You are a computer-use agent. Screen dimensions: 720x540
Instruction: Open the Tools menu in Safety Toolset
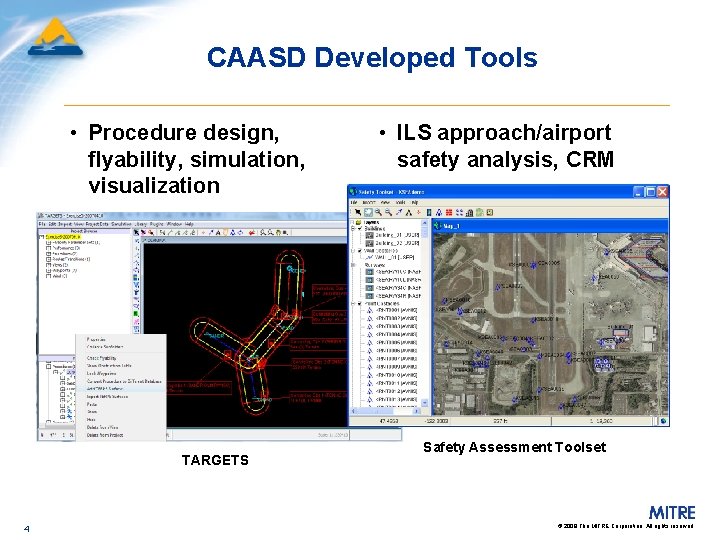400,202
